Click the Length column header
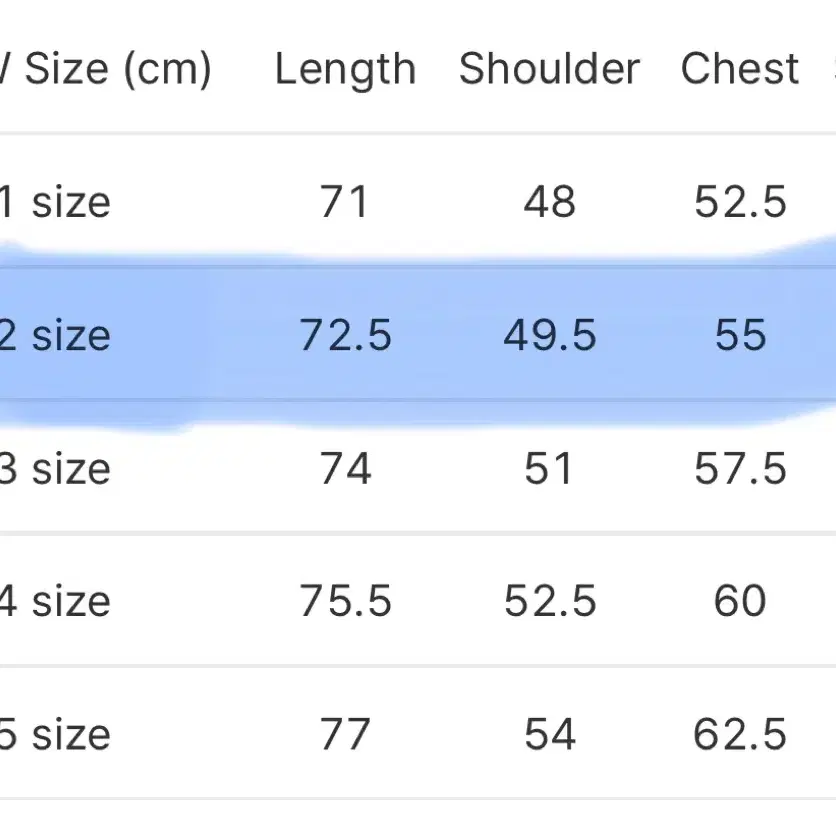Image resolution: width=836 pixels, height=836 pixels. tap(345, 70)
